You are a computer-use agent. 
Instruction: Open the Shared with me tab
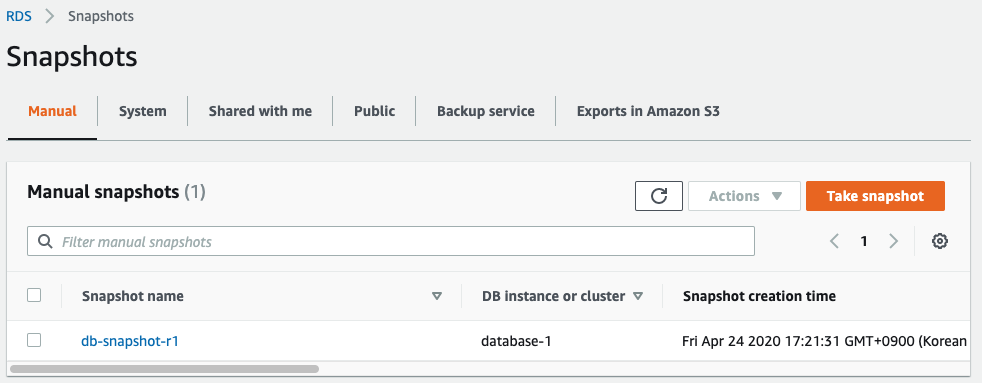click(261, 111)
